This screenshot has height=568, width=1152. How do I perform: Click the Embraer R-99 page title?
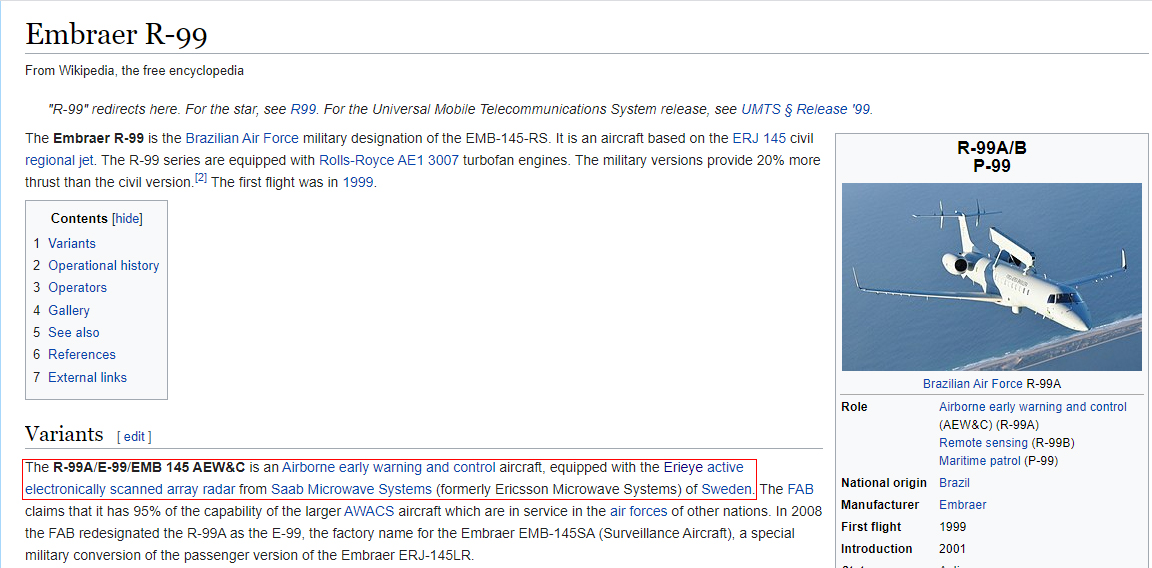click(x=116, y=35)
